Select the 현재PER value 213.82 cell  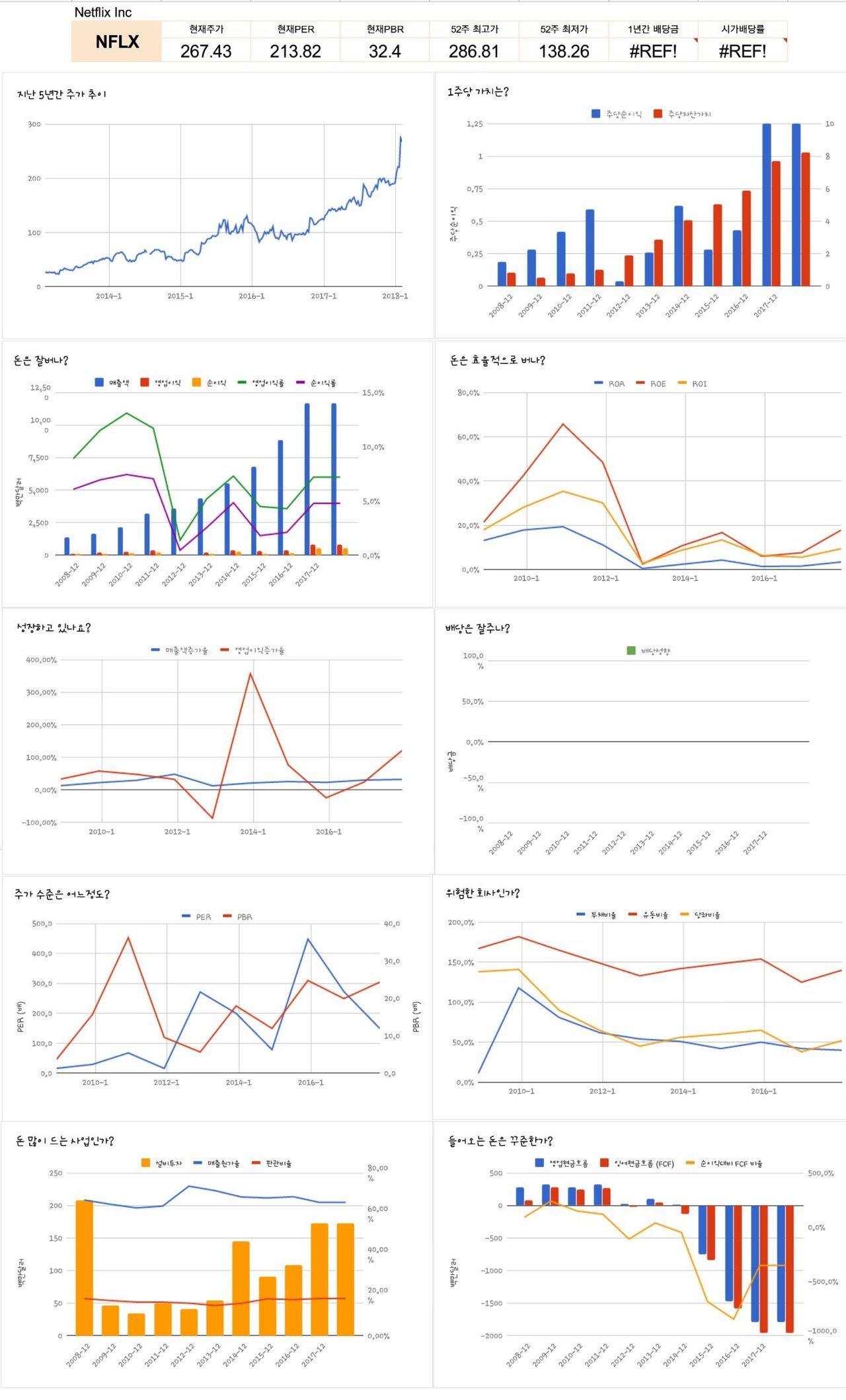pos(295,51)
